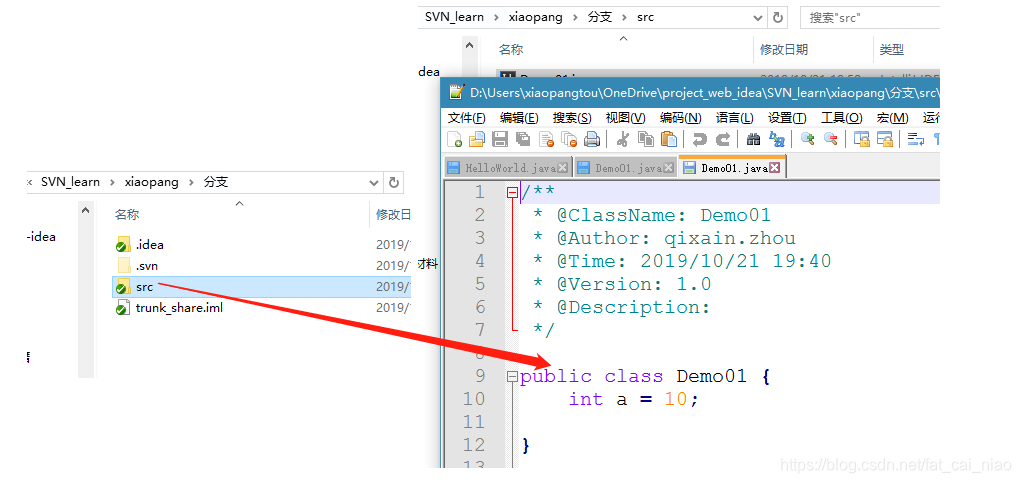Click the Synchronize vertical scrolling lock icon

tap(861, 139)
